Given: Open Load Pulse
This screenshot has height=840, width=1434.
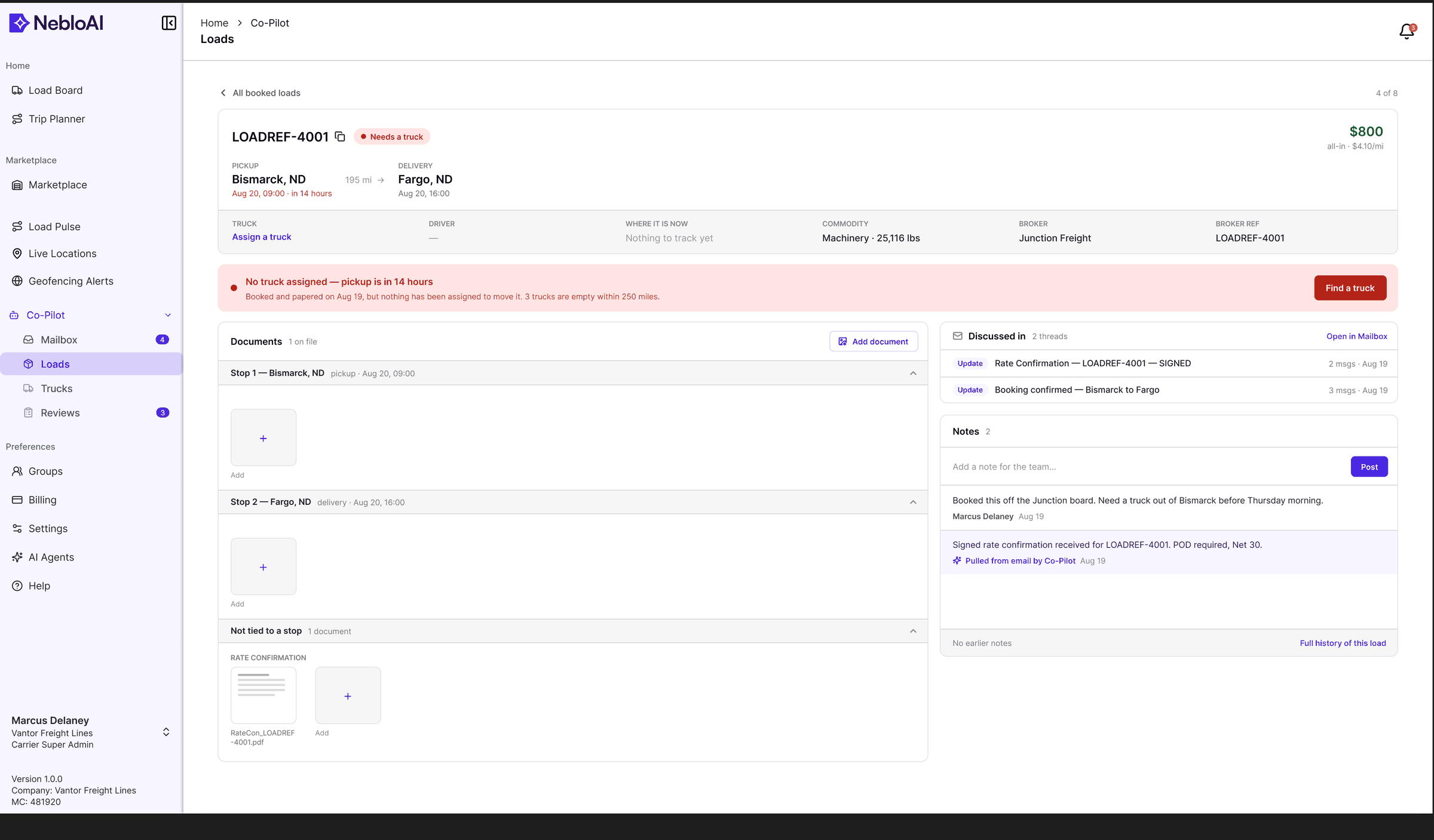Looking at the screenshot, I should [x=54, y=227].
